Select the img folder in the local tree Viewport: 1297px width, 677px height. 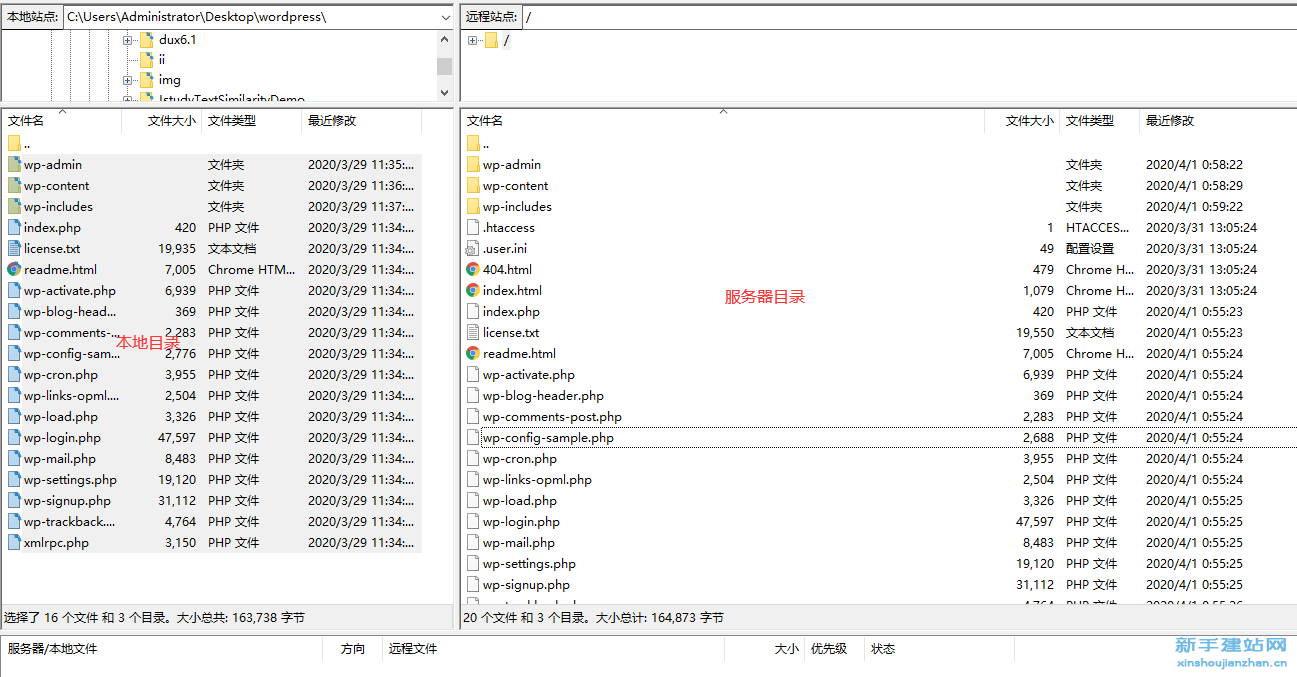point(169,80)
